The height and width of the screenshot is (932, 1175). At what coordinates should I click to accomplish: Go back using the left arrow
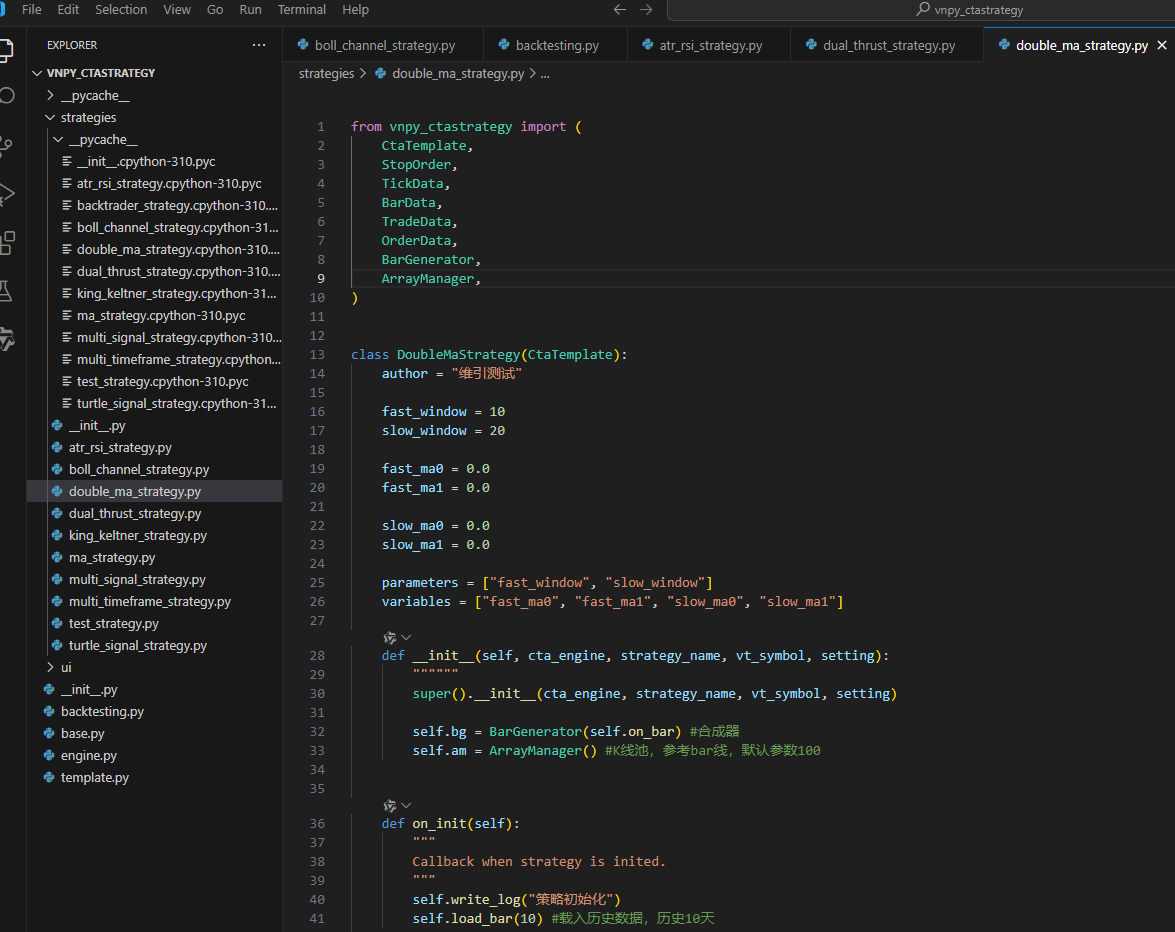(620, 10)
